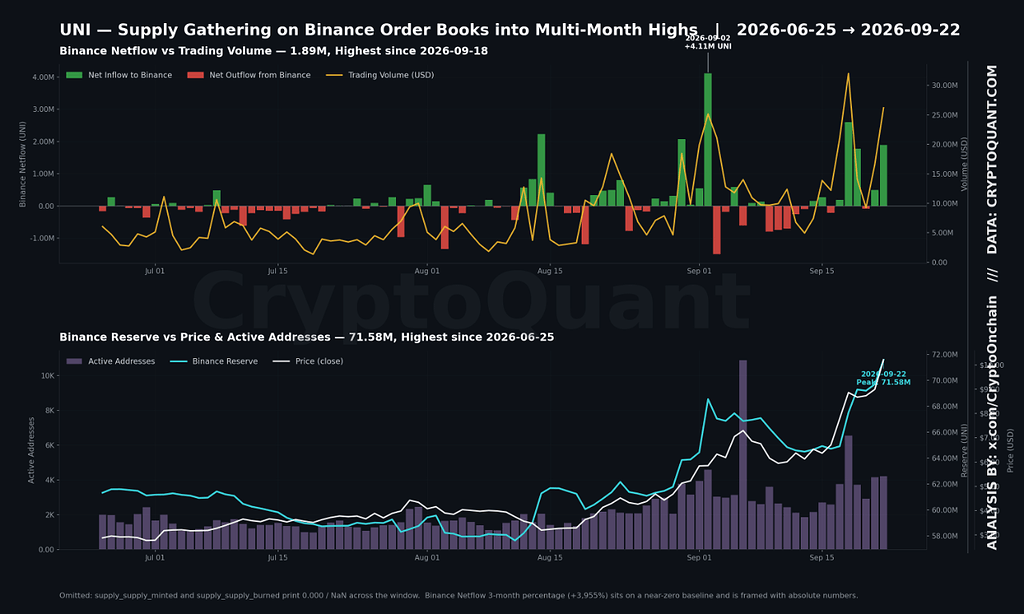The height and width of the screenshot is (614, 1024).
Task: Click the red Net Outflow from Binance legend swatch
Action: 195,75
